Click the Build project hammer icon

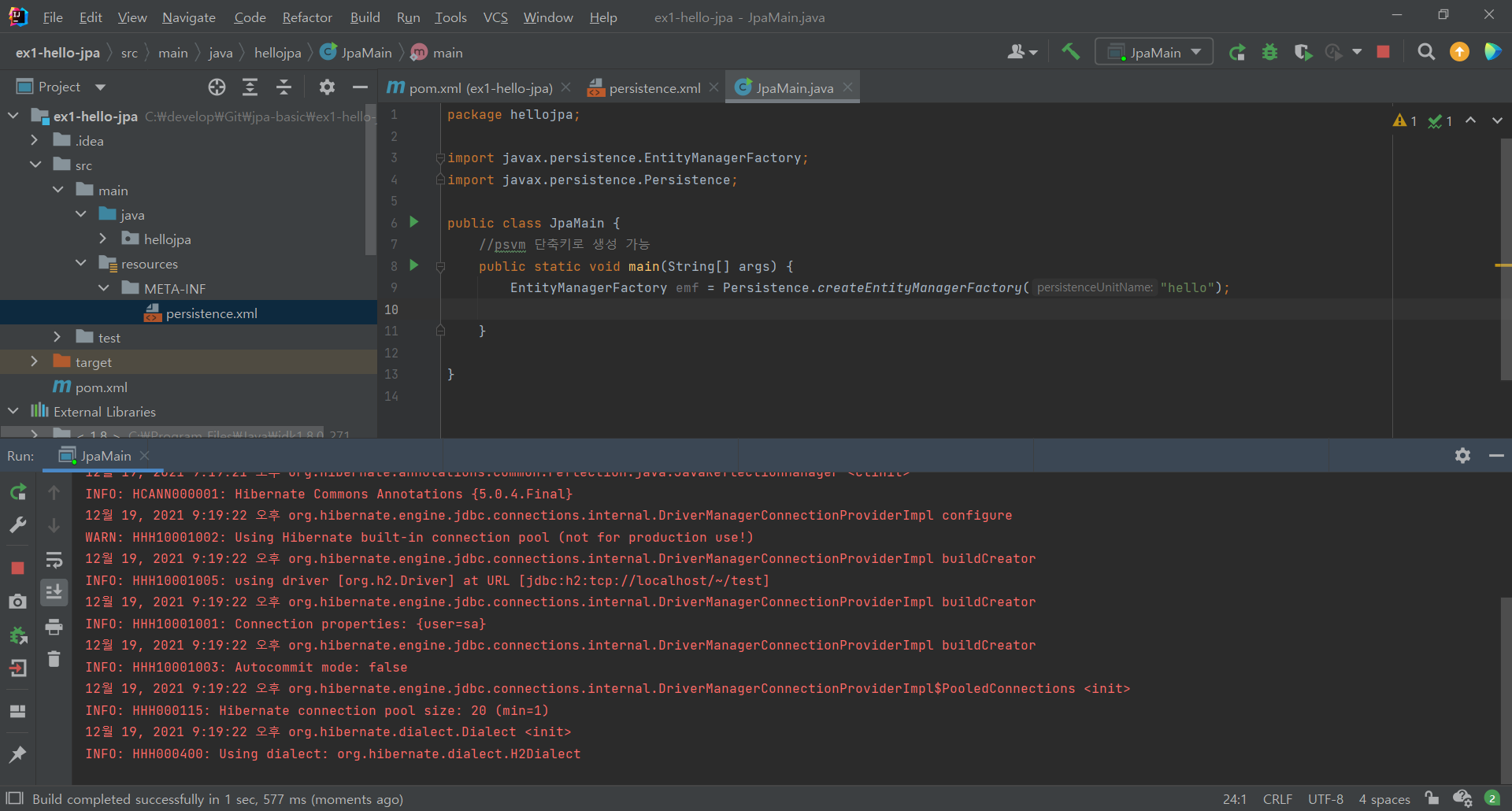pos(1070,52)
